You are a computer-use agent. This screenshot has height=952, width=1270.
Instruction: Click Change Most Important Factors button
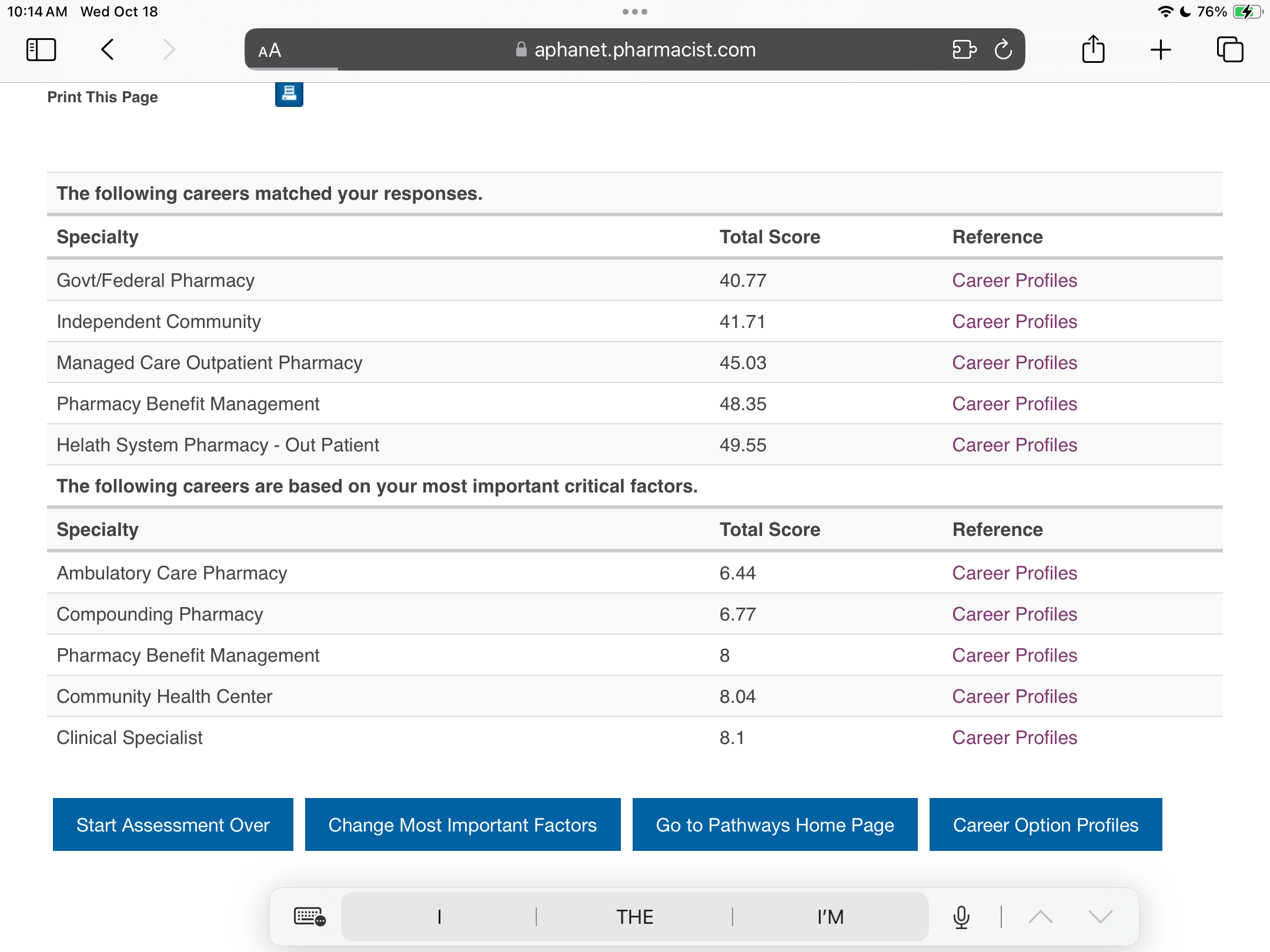(x=463, y=824)
